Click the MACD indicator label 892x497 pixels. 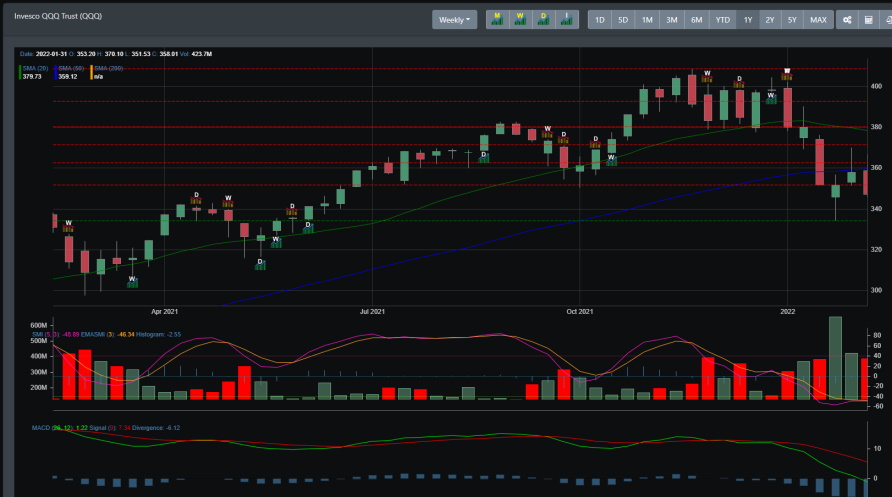click(x=52, y=428)
